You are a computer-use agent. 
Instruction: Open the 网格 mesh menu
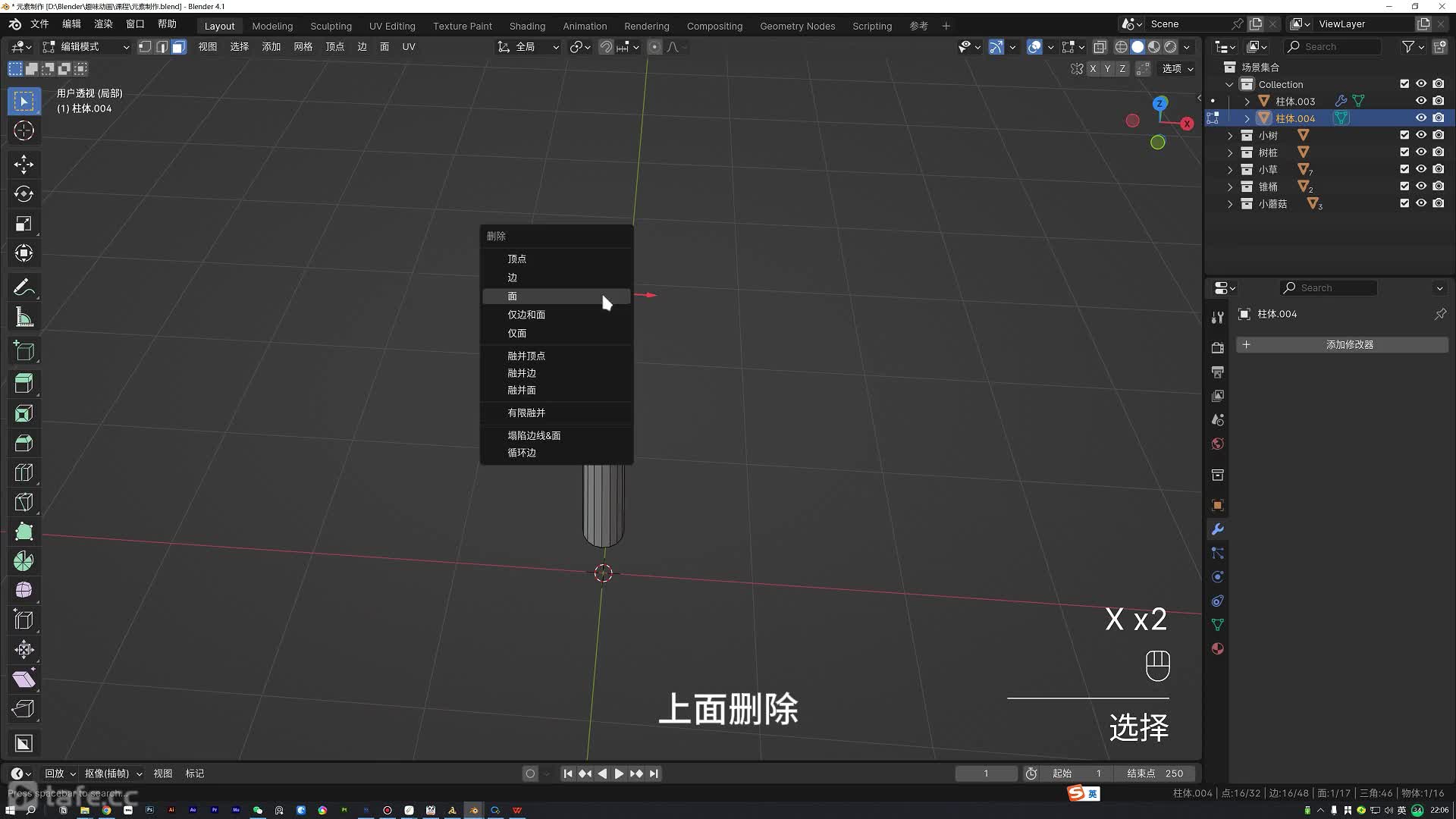[303, 47]
